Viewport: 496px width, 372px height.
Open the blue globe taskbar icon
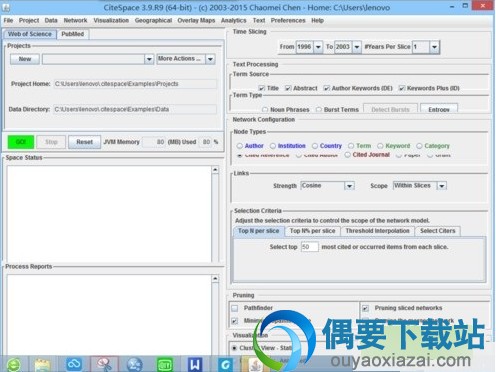tap(135, 364)
